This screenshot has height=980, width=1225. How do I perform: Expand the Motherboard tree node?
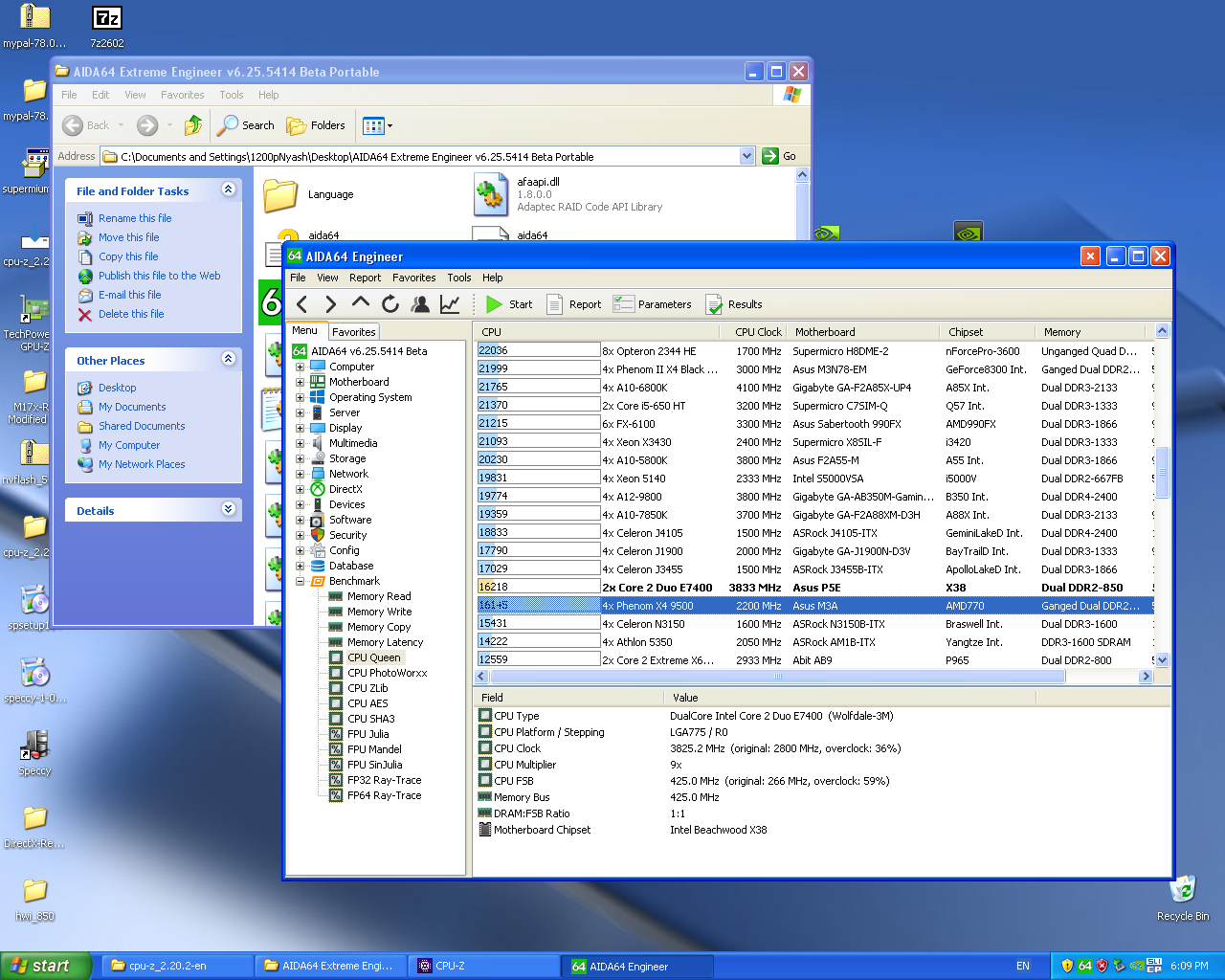pos(300,382)
